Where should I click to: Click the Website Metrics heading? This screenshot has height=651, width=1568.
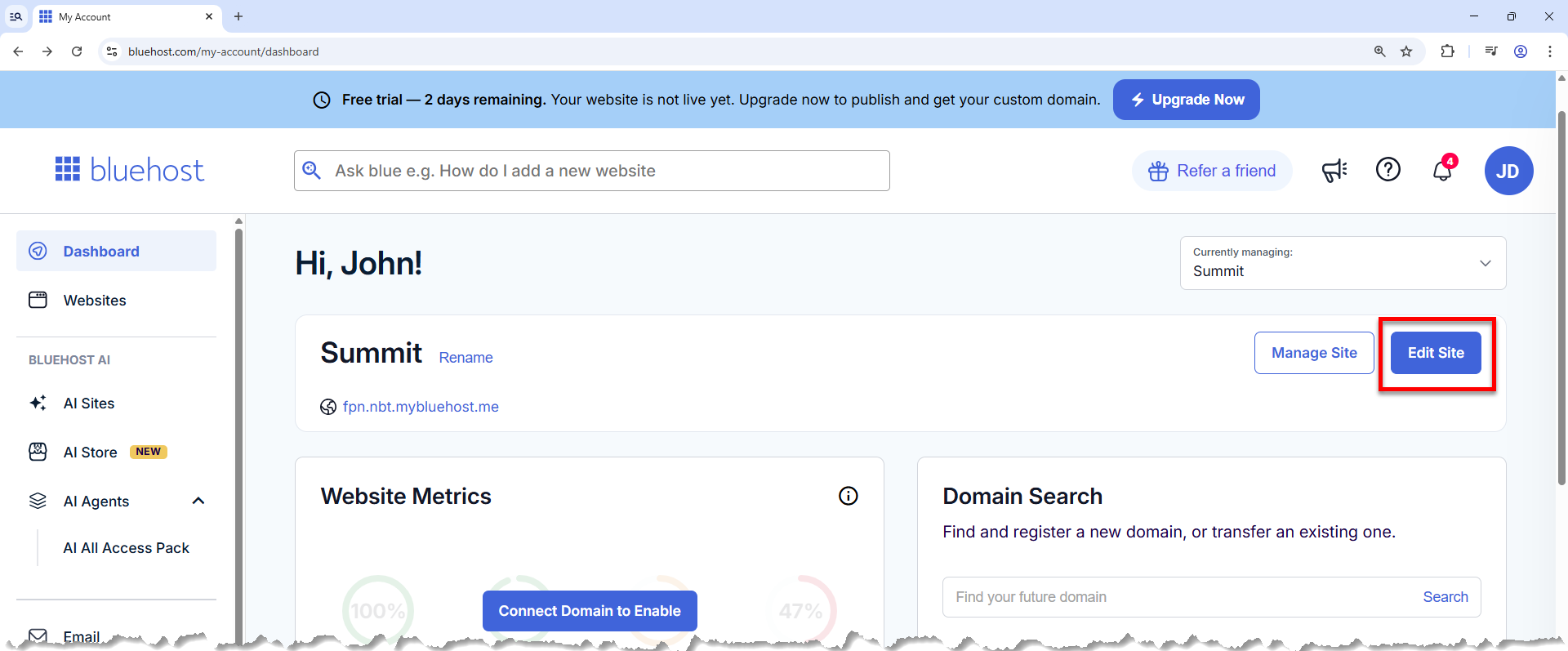click(406, 496)
